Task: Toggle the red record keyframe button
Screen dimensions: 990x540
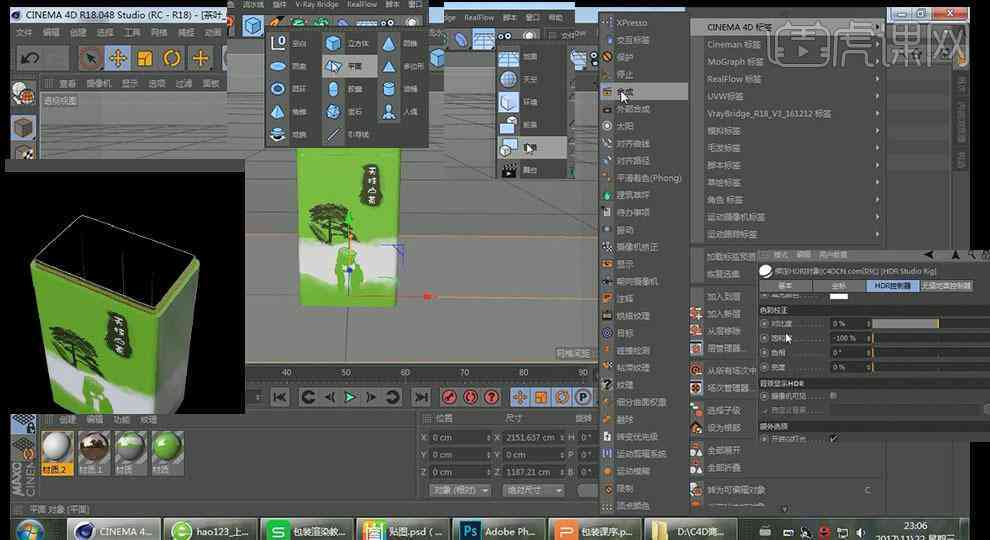Action: click(449, 397)
